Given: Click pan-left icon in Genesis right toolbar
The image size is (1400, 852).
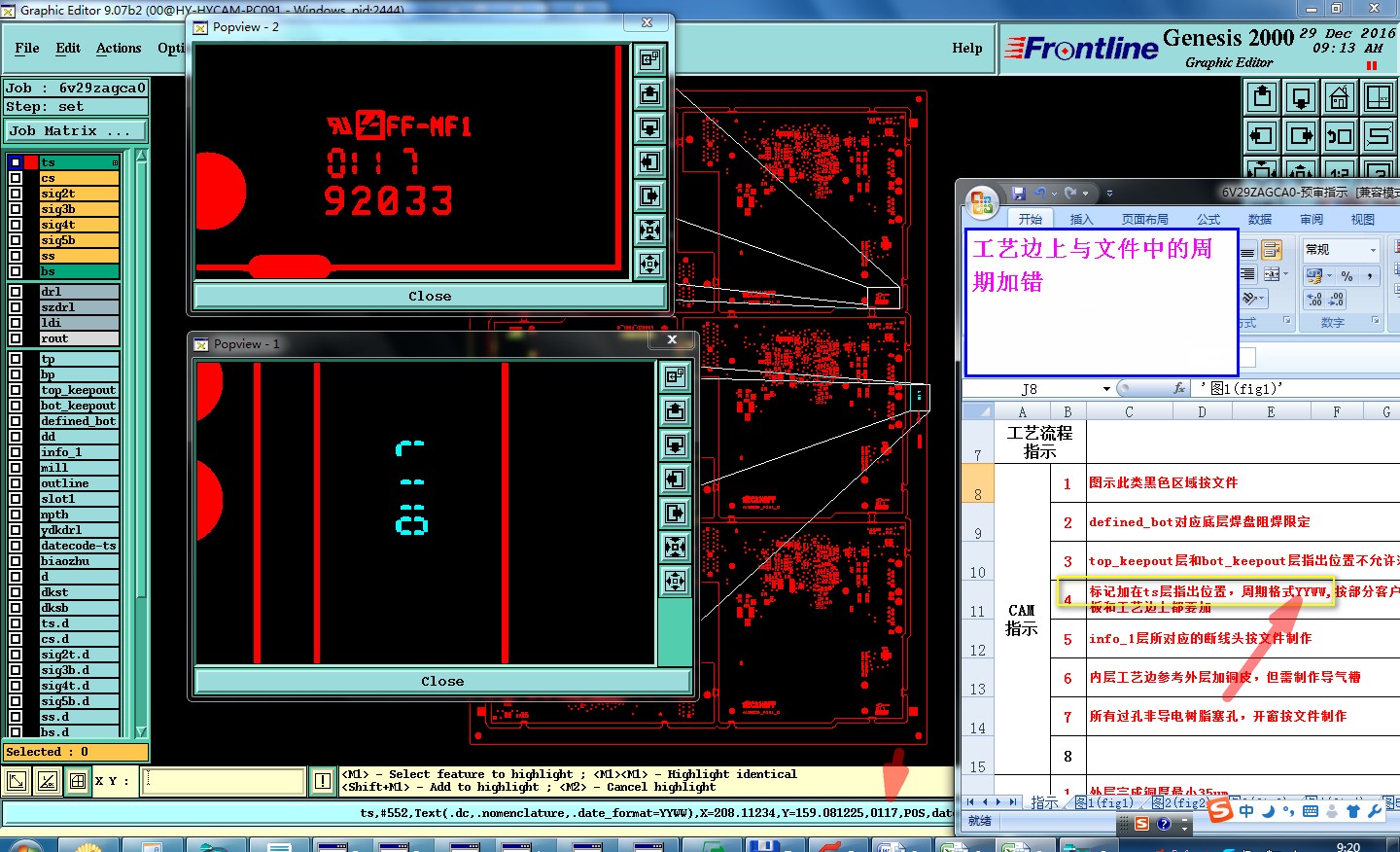Looking at the screenshot, I should pyautogui.click(x=1262, y=136).
